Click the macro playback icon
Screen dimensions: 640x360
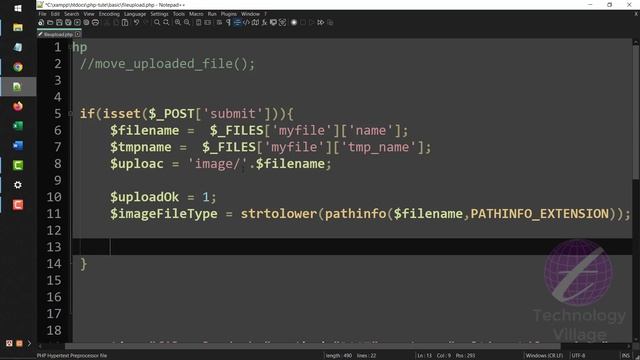[312, 22]
